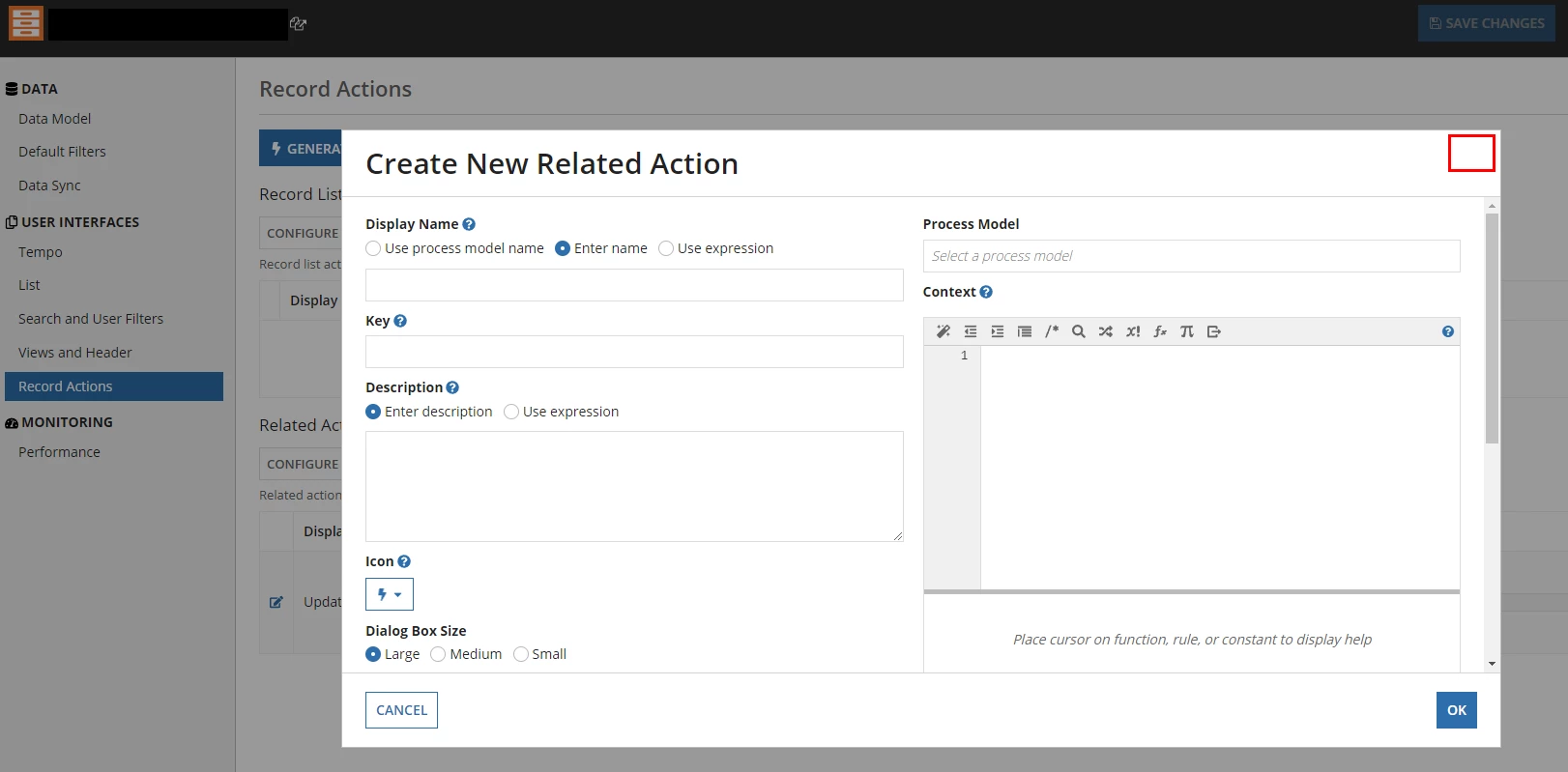Open Performance in sidebar
The image size is (1568, 772).
pos(59,452)
